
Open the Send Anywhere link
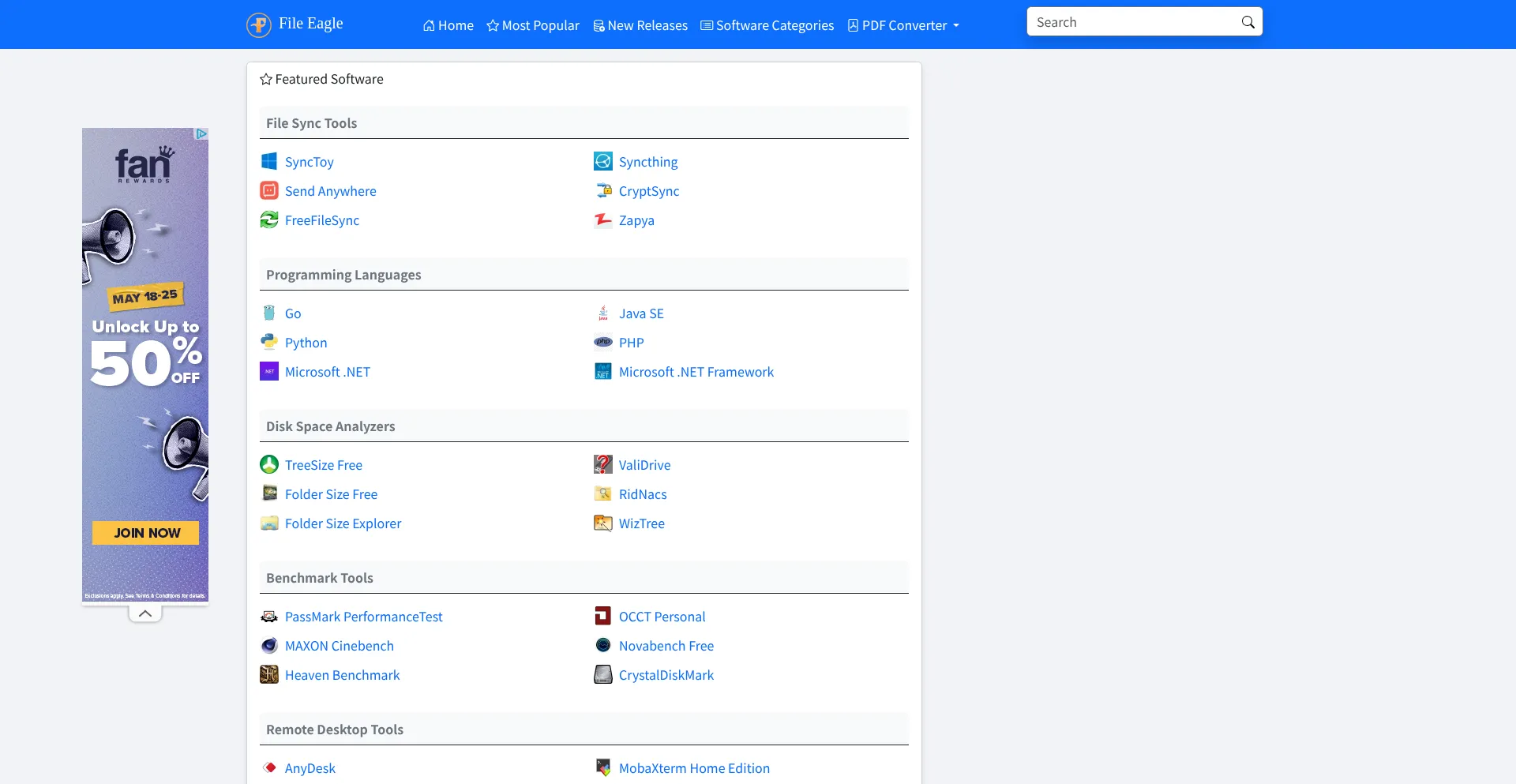tap(331, 191)
